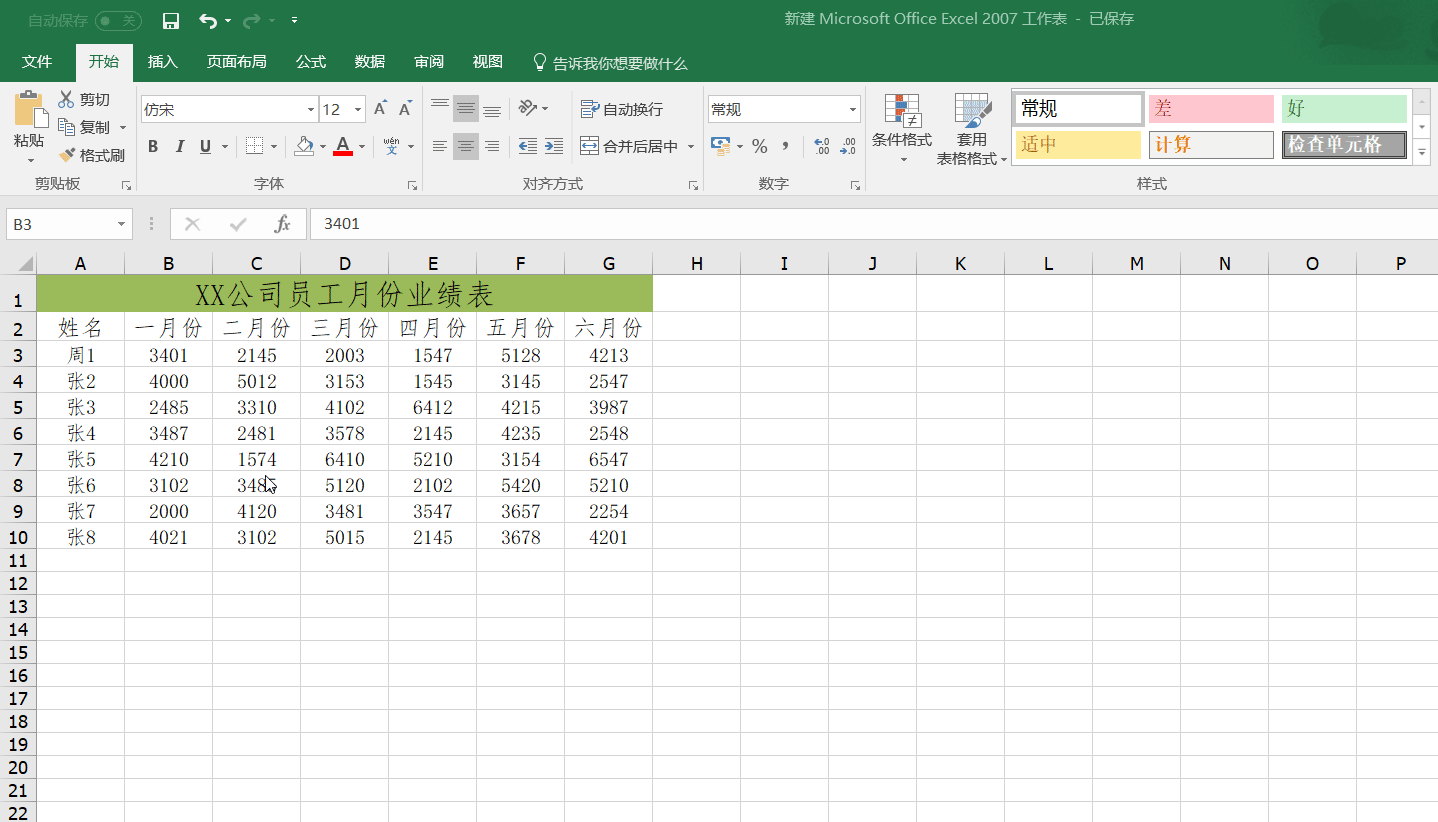Open the File (文件) tab
This screenshot has height=822, width=1438.
37,62
